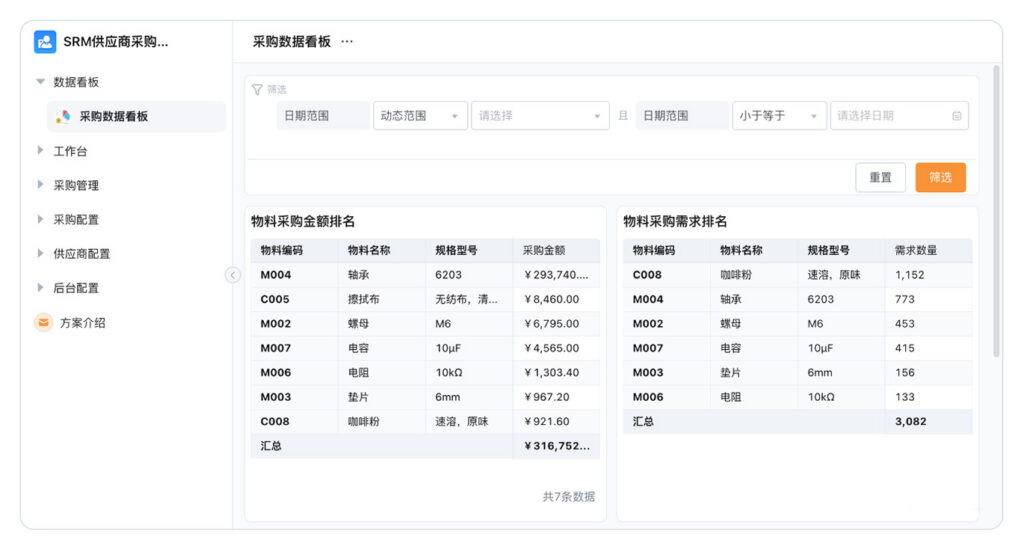Click the 请选择日期 date input field

(890, 116)
